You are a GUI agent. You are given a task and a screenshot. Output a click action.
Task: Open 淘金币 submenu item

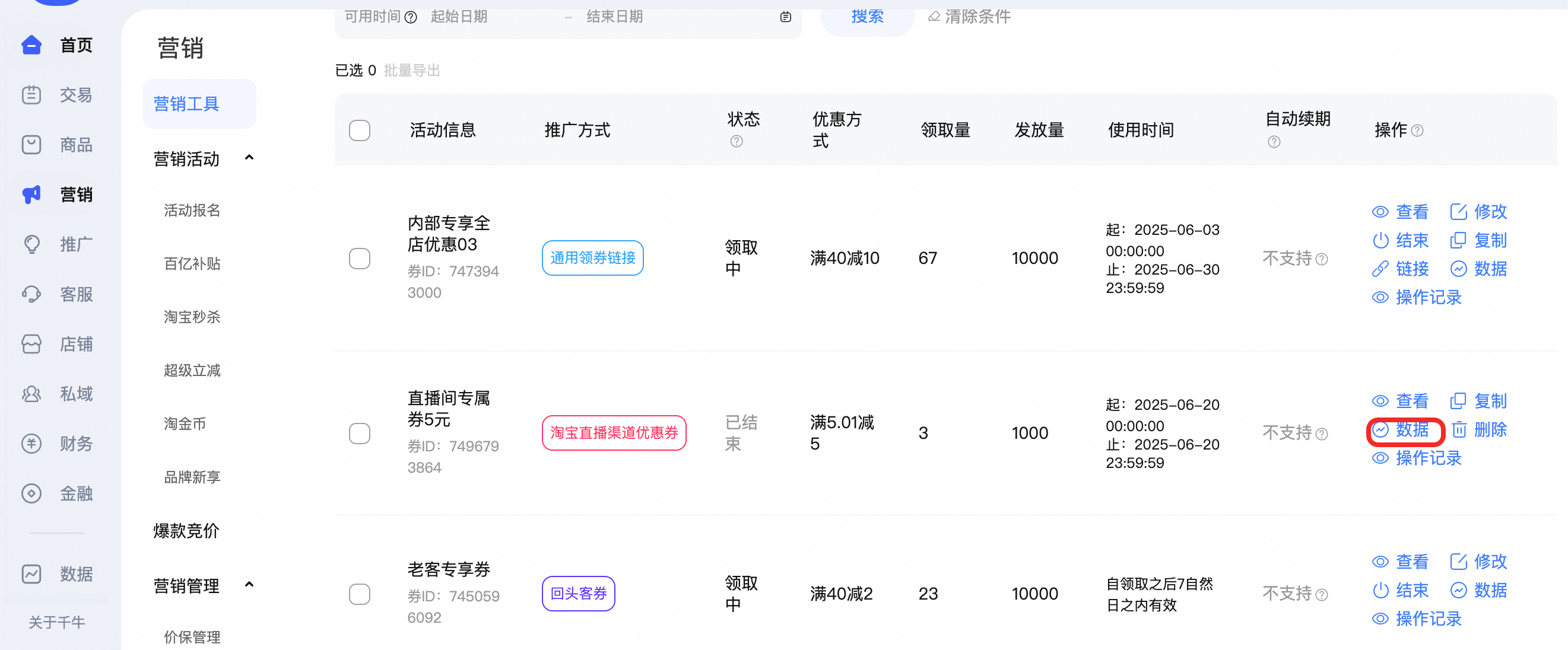(185, 423)
